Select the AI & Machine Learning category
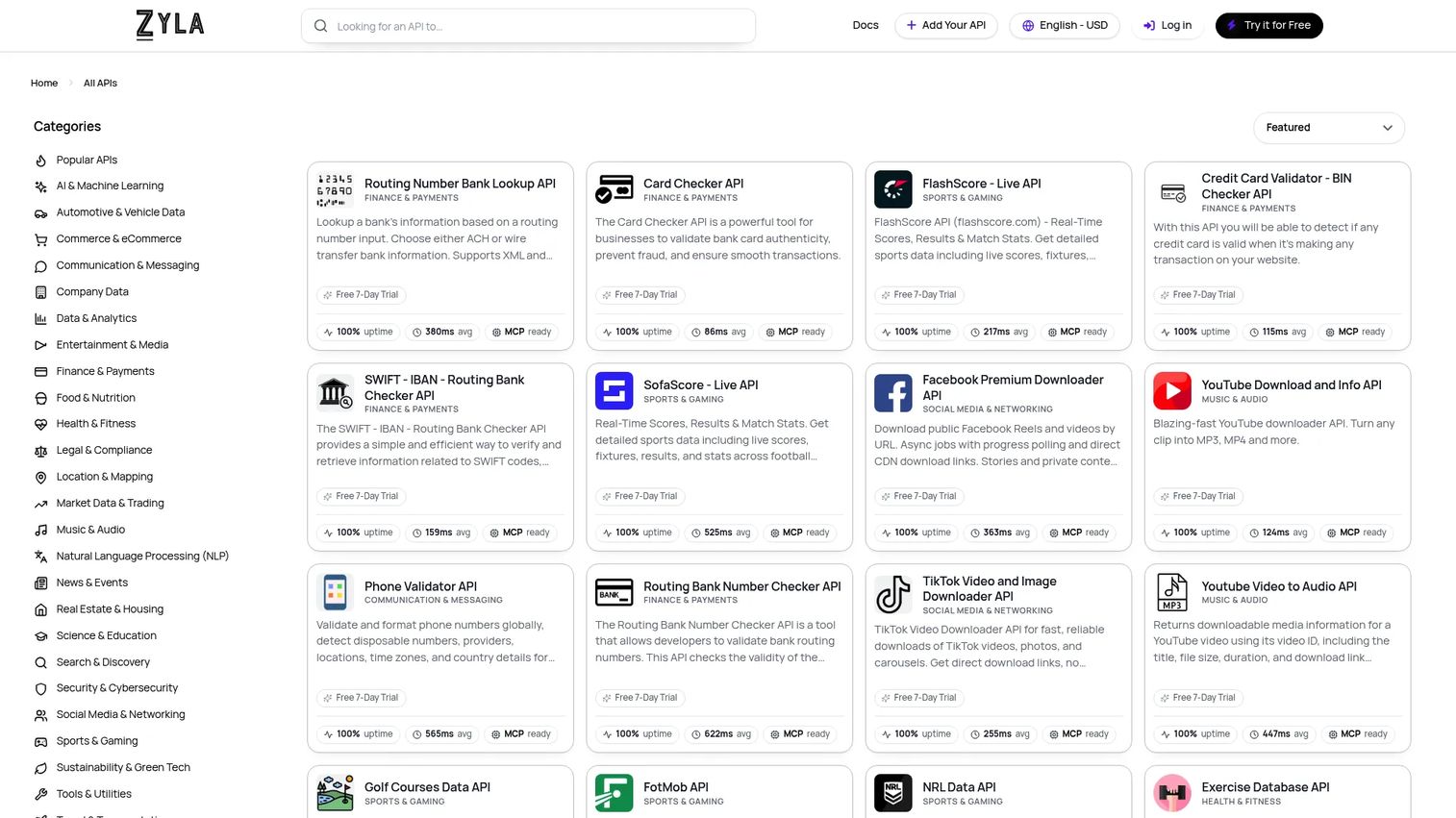The height and width of the screenshot is (818, 1456). coord(110,186)
